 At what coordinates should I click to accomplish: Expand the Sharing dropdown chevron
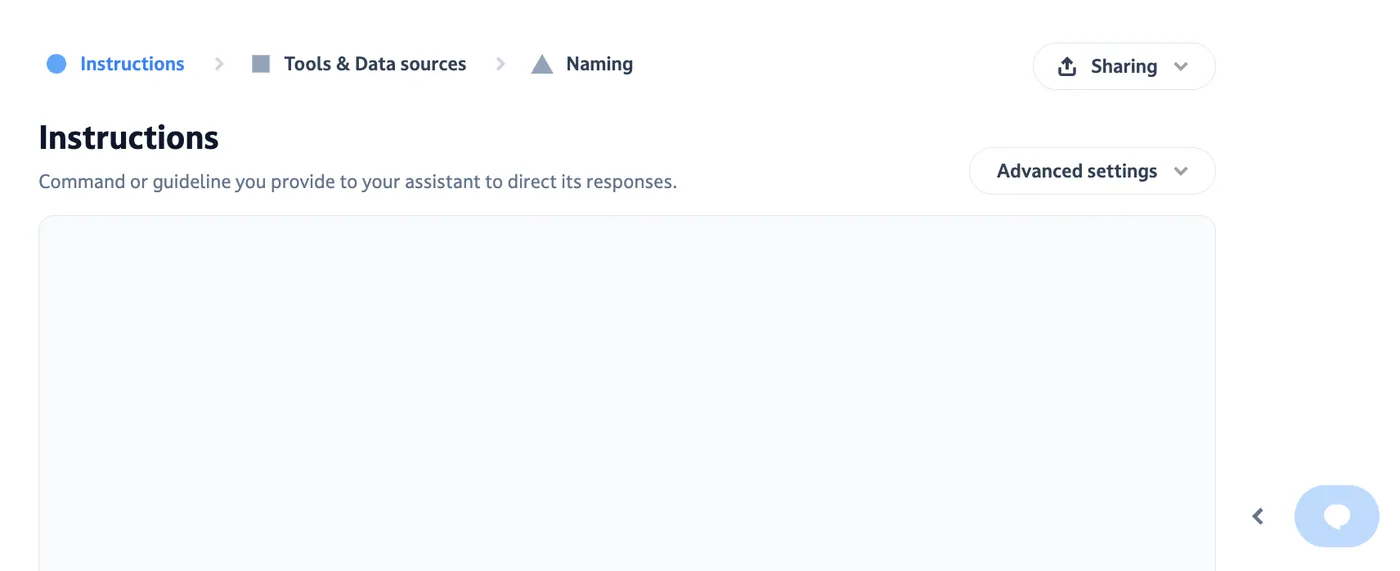[1181, 66]
